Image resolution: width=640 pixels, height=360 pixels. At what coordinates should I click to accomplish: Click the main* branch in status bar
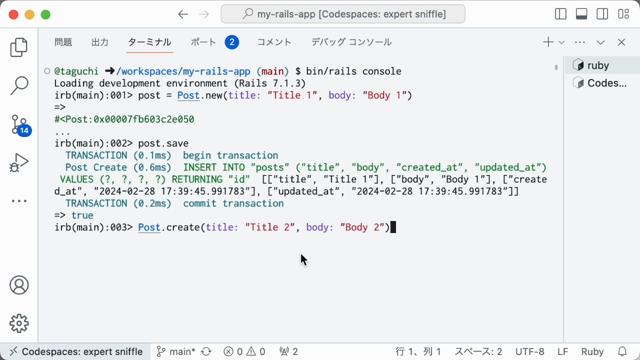176,351
